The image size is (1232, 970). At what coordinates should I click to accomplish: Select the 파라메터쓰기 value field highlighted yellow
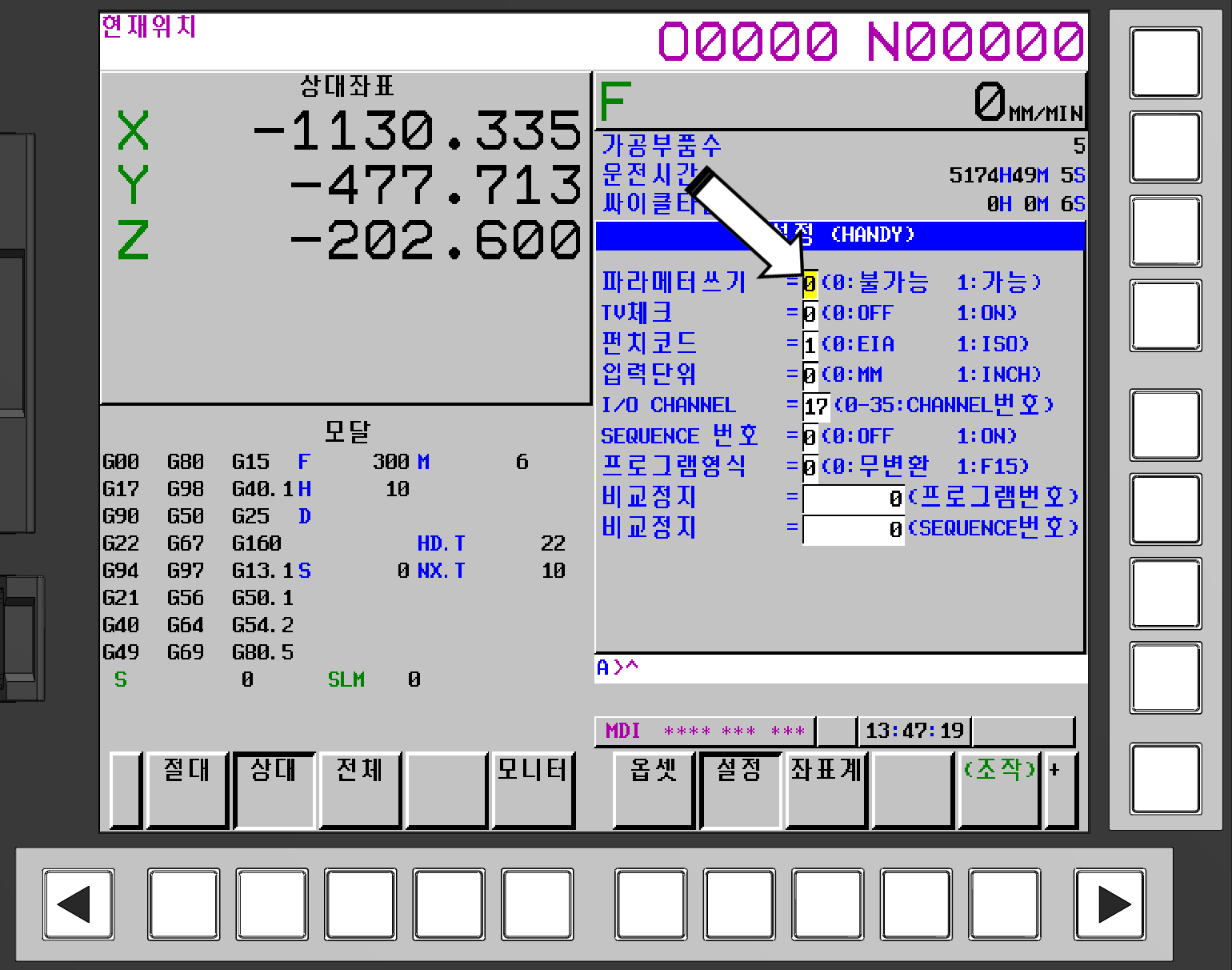(810, 283)
